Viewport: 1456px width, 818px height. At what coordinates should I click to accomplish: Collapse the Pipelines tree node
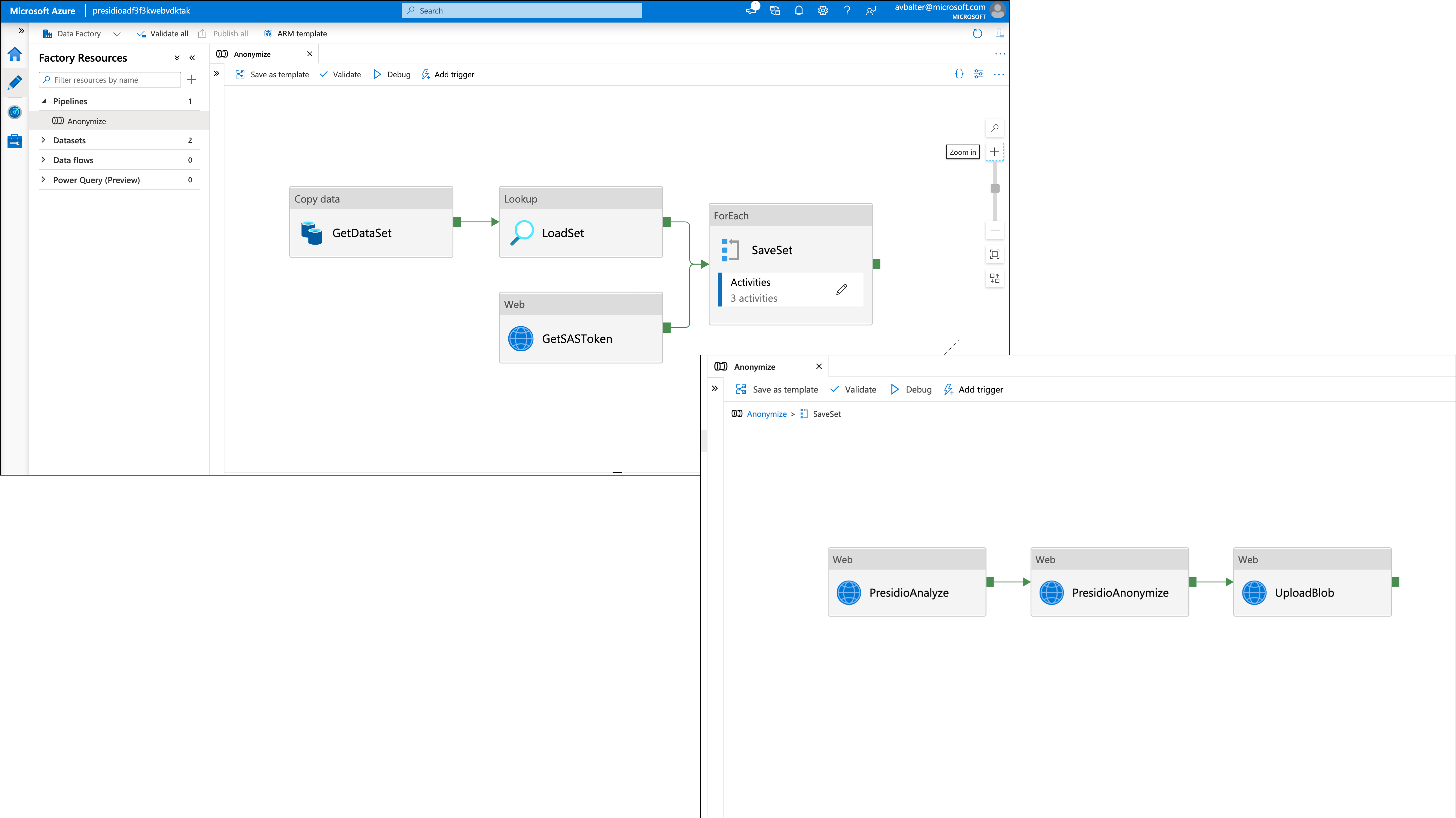44,101
